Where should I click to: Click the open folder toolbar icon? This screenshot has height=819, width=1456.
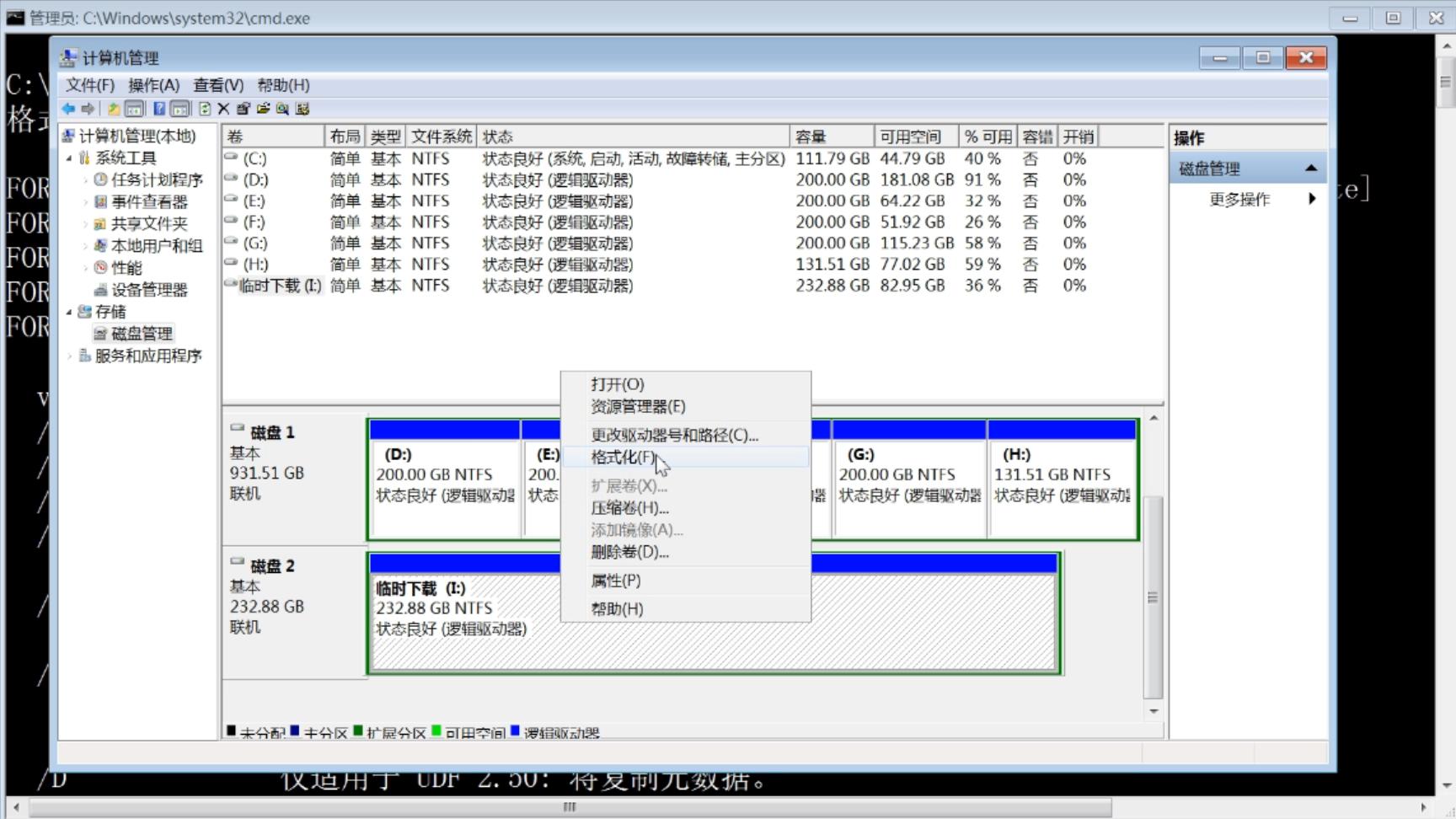coord(263,108)
